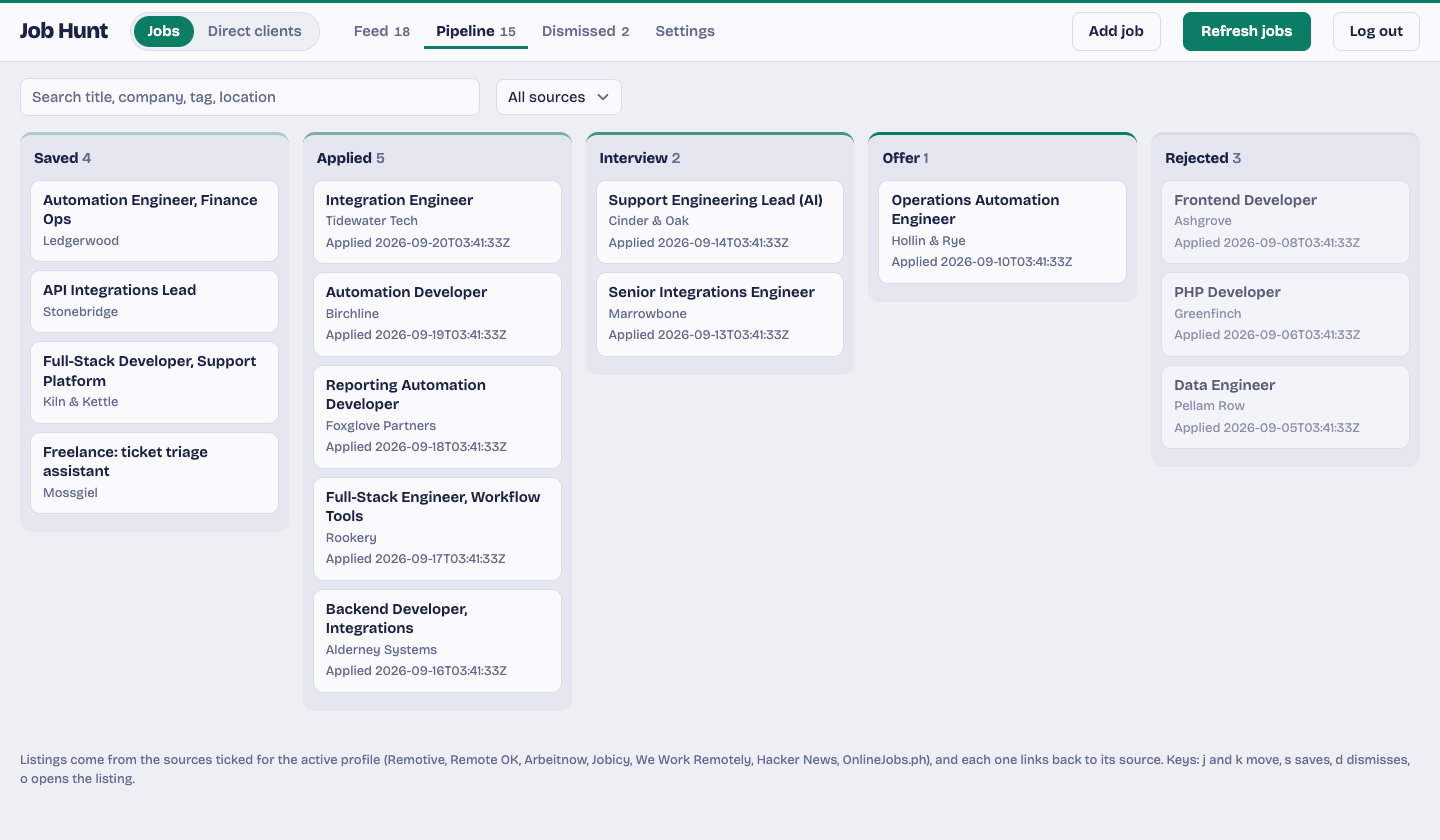Image resolution: width=1440 pixels, height=840 pixels.
Task: Click the Rejected column header
Action: point(1203,158)
